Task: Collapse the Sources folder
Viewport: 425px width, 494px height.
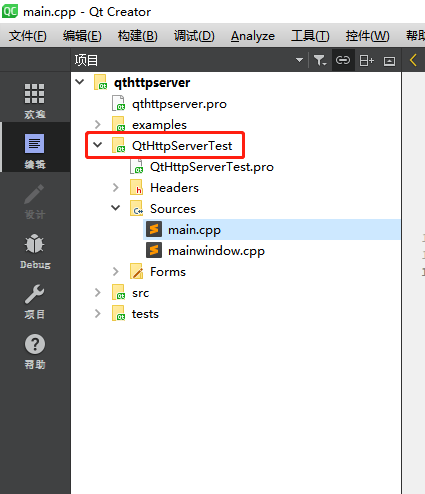Action: [x=115, y=208]
